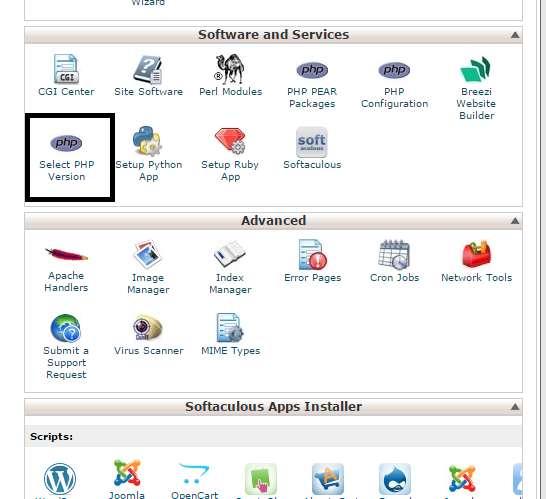This screenshot has height=499, width=546.
Task: Open Setup Python App icon
Action: (147, 141)
